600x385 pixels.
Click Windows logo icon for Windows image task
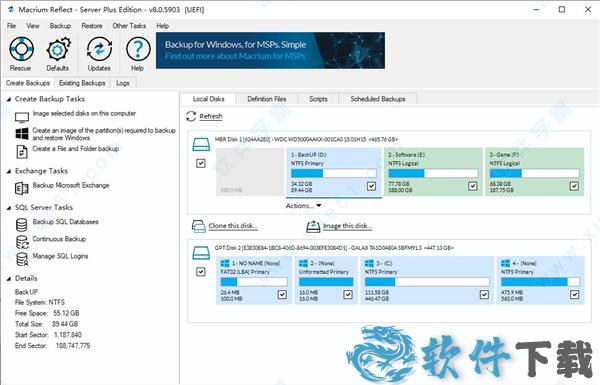[x=22, y=134]
